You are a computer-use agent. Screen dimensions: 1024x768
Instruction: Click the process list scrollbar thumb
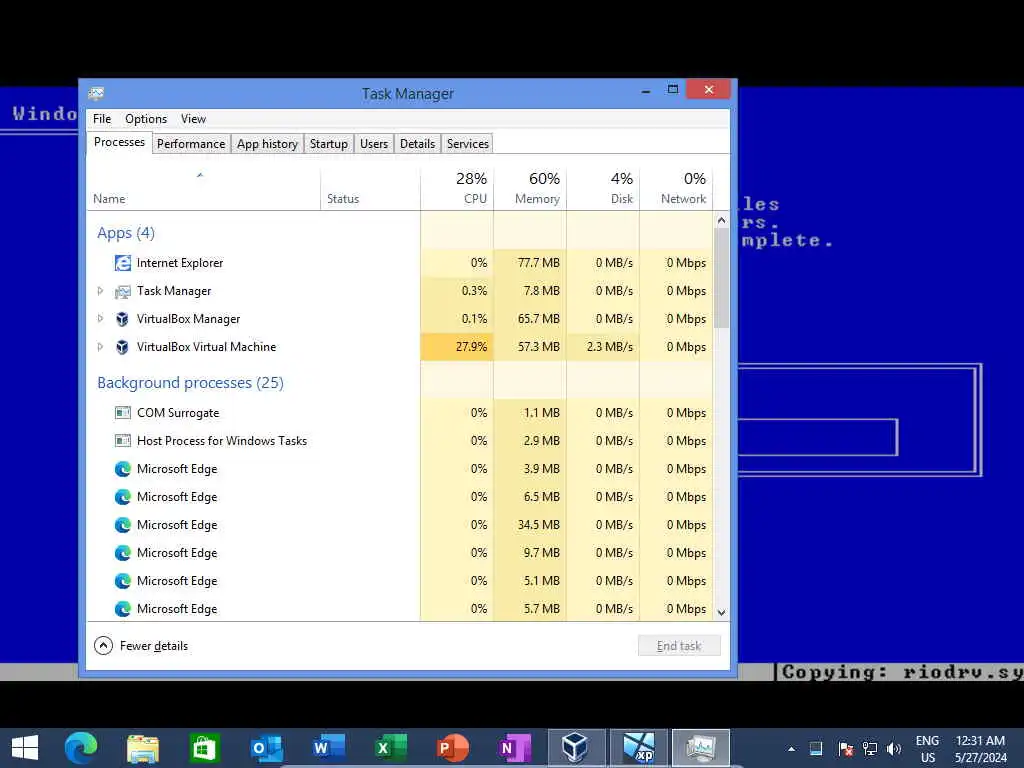(x=721, y=278)
